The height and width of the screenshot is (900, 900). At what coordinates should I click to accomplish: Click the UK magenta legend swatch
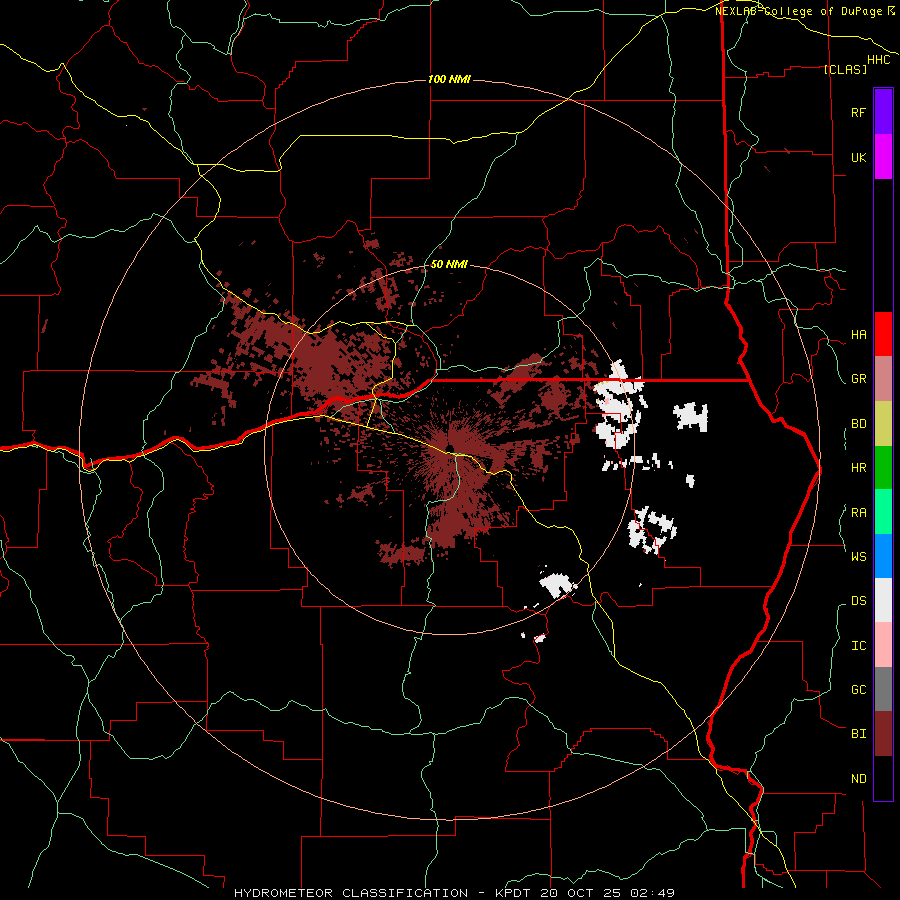[883, 157]
